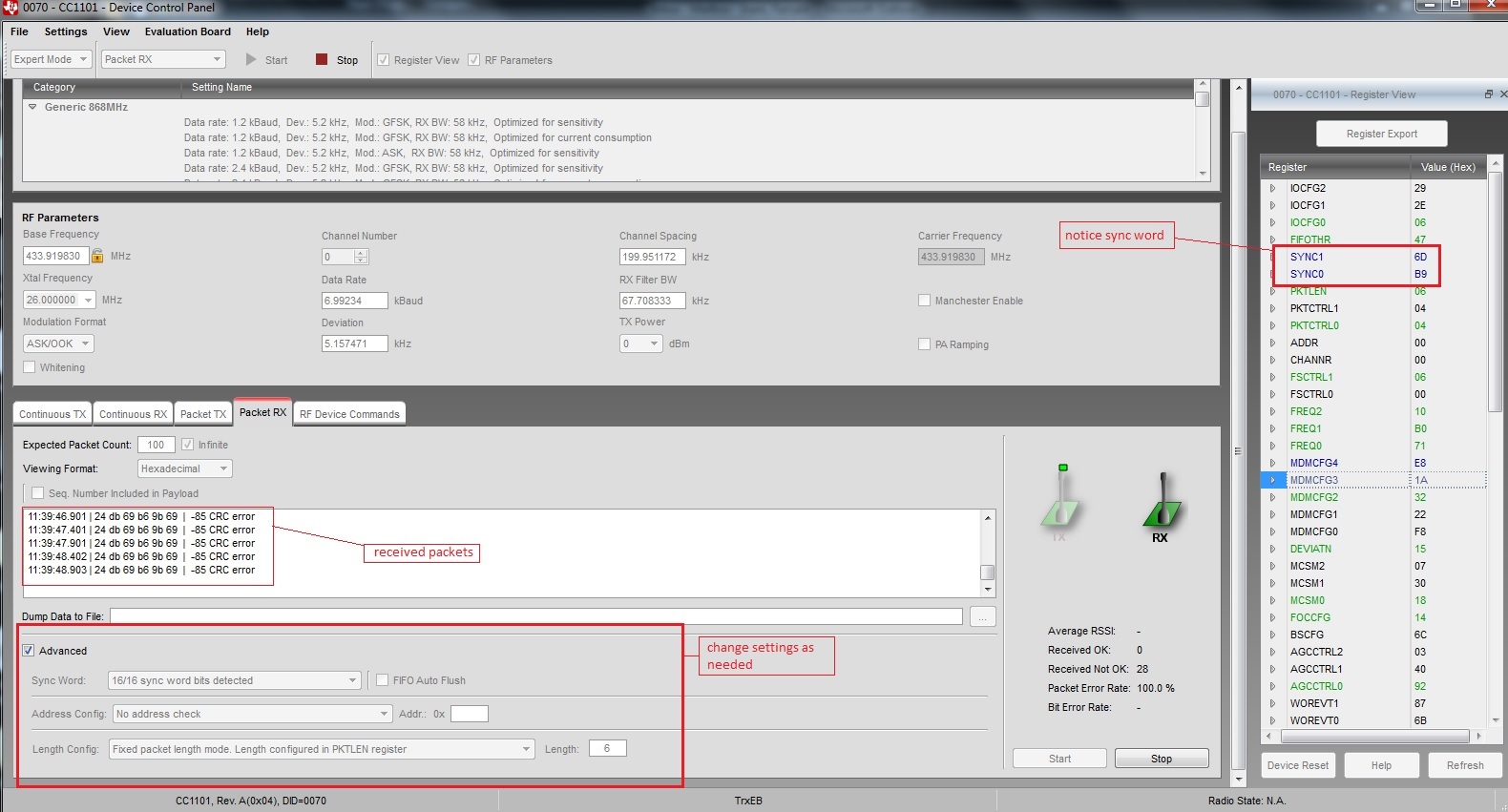This screenshot has height=812, width=1508.
Task: Open the Xtal Frequency dropdown
Action: coord(59,300)
